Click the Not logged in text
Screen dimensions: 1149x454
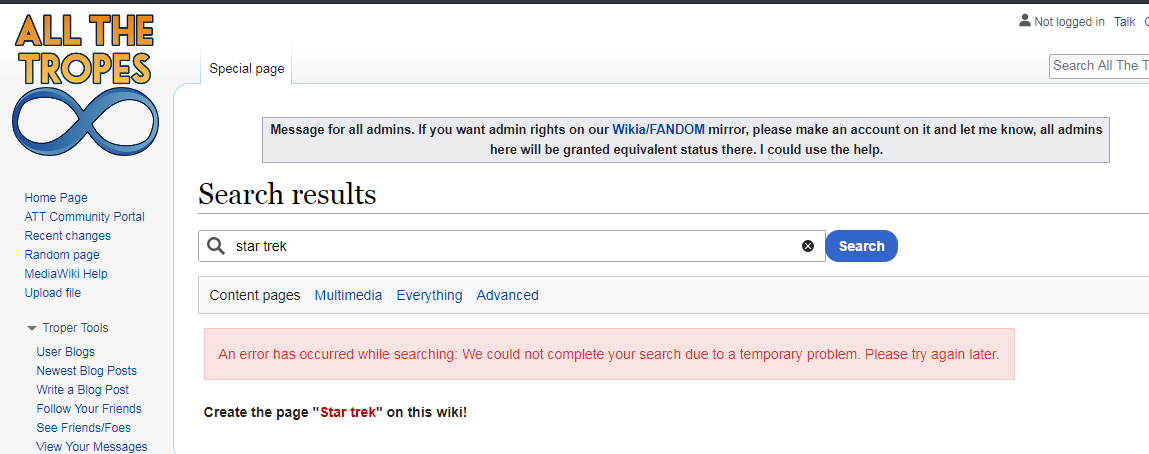(1069, 22)
